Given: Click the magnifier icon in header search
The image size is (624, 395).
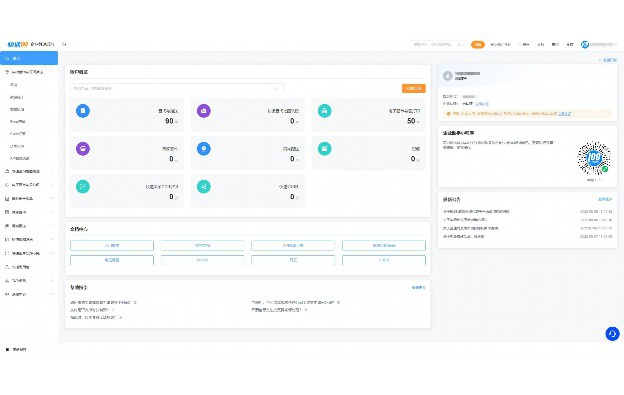Looking at the screenshot, I should click(459, 44).
